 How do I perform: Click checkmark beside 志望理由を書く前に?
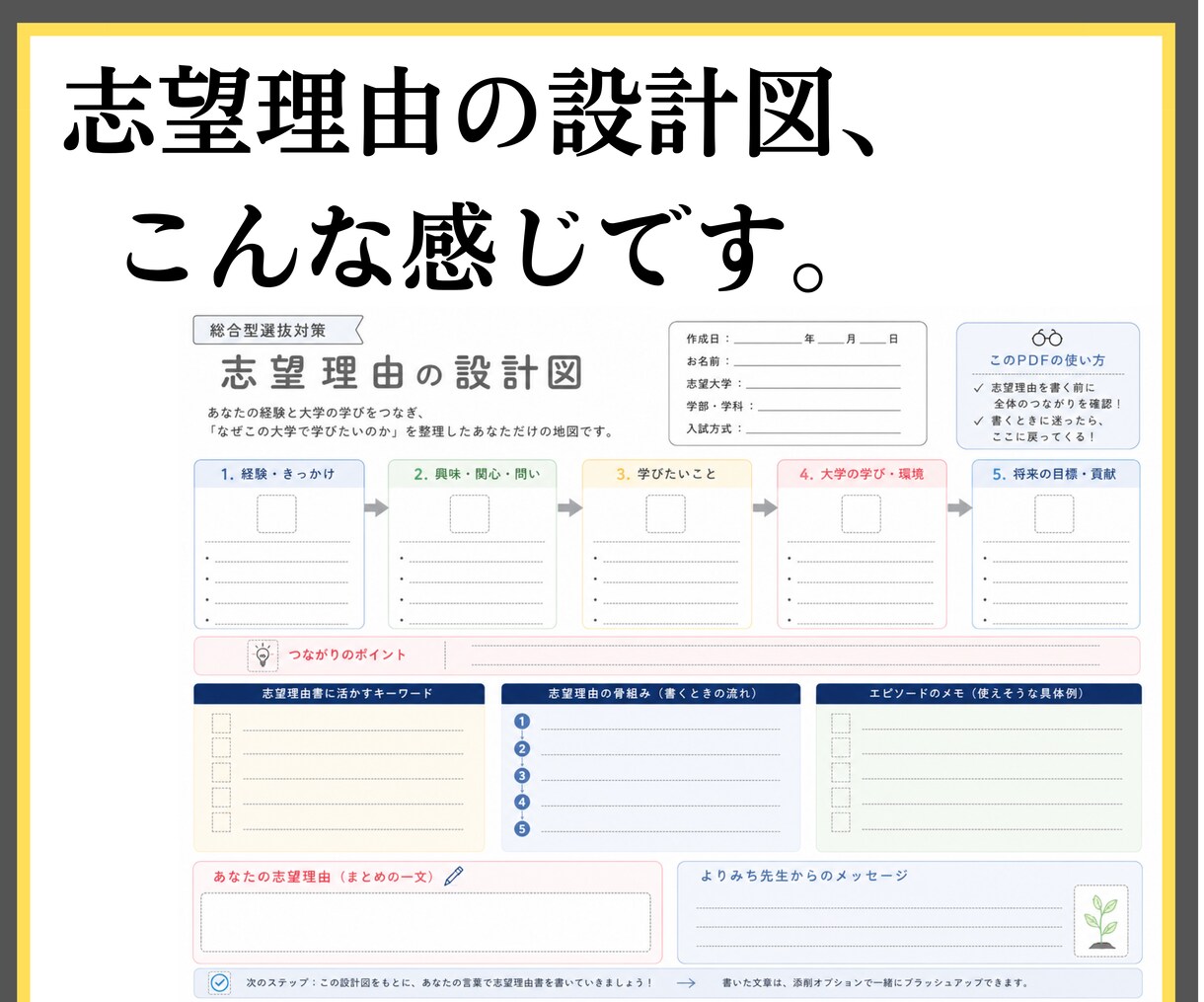coord(979,388)
